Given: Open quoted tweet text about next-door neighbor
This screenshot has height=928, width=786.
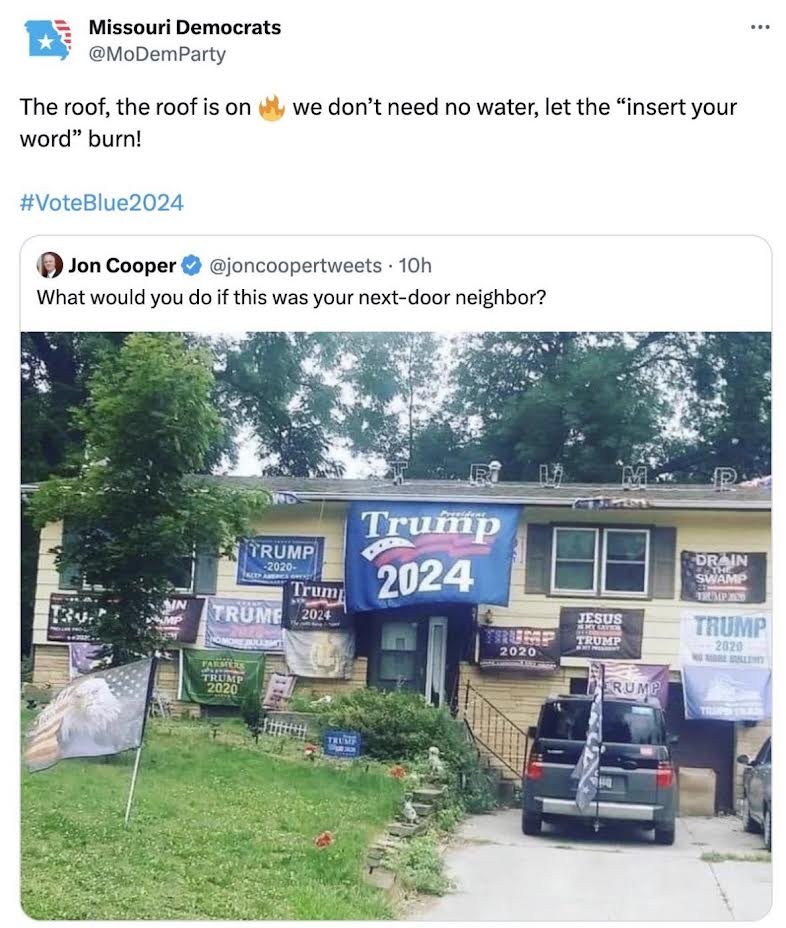Looking at the screenshot, I should tap(291, 297).
